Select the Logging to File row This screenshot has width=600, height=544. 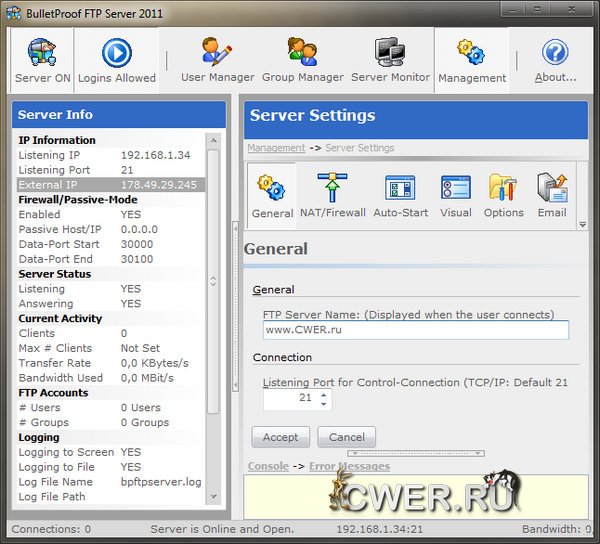111,467
